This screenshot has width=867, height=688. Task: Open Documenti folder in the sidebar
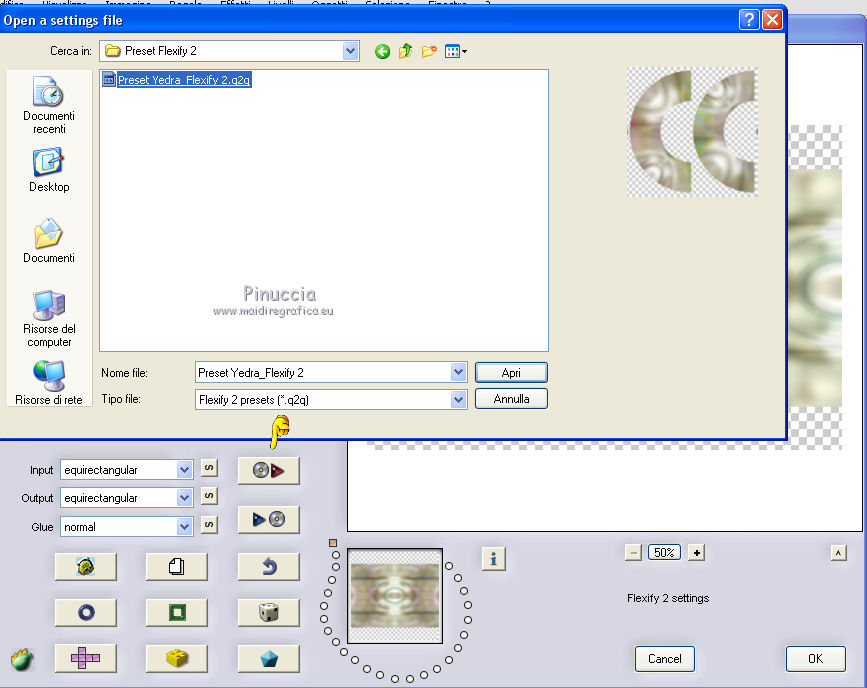click(x=49, y=241)
